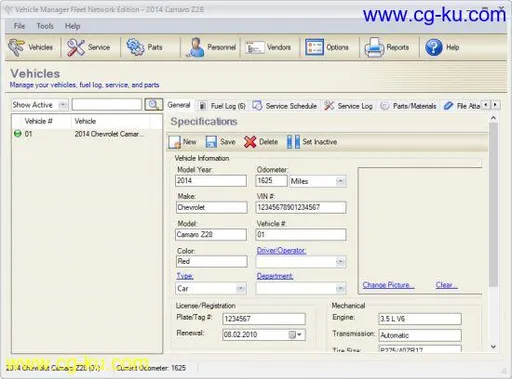Click the vertical scrollbar in Specifications panel
The image size is (512, 379).
tap(493, 204)
